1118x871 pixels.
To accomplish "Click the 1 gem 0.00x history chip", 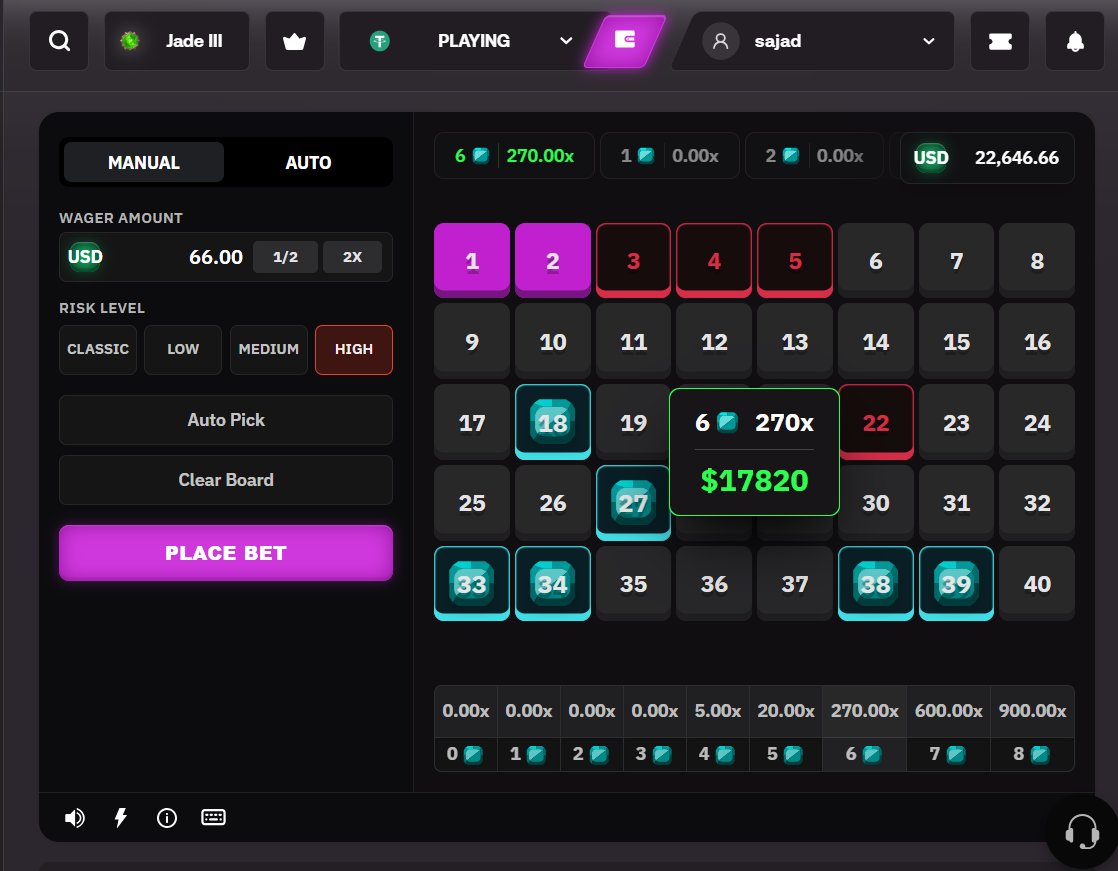I will [670, 155].
